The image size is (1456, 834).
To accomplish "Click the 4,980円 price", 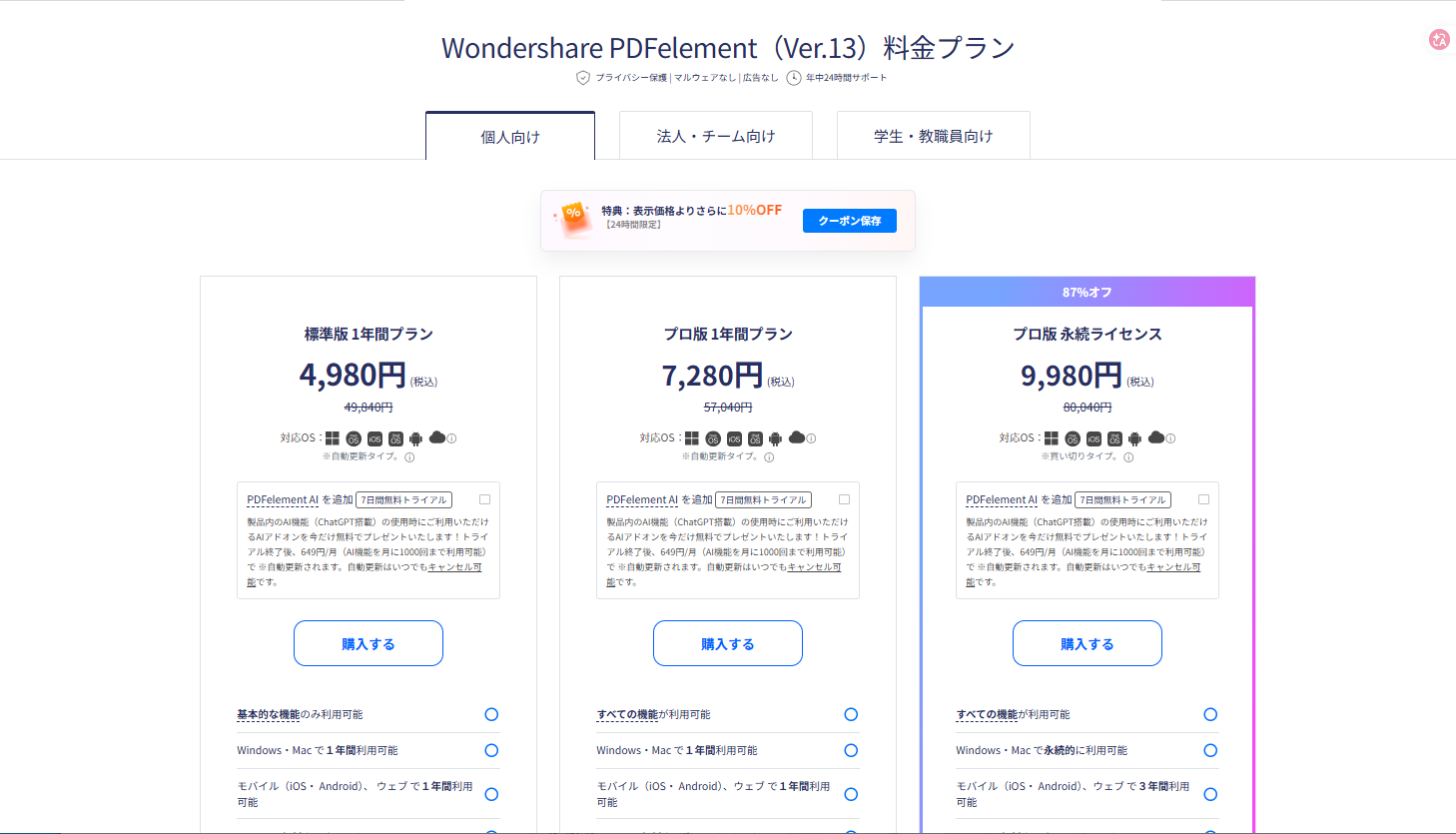I will pyautogui.click(x=353, y=376).
